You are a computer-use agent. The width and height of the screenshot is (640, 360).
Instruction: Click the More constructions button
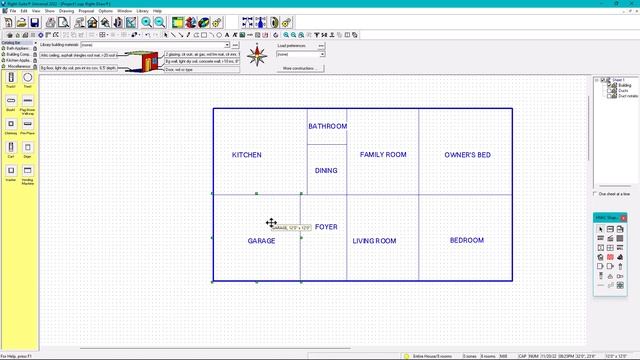(x=300, y=68)
